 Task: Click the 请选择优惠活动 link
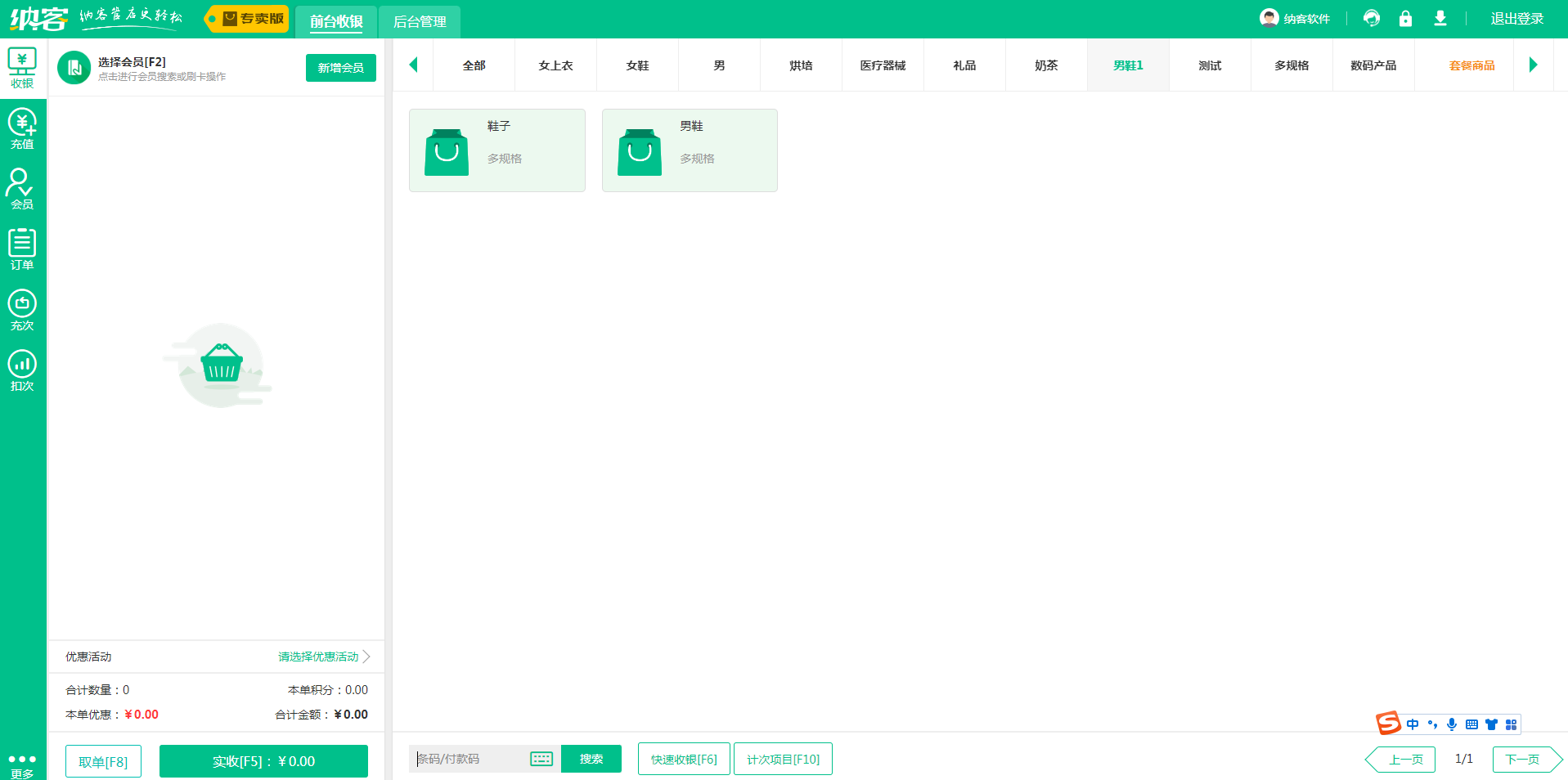pyautogui.click(x=318, y=657)
